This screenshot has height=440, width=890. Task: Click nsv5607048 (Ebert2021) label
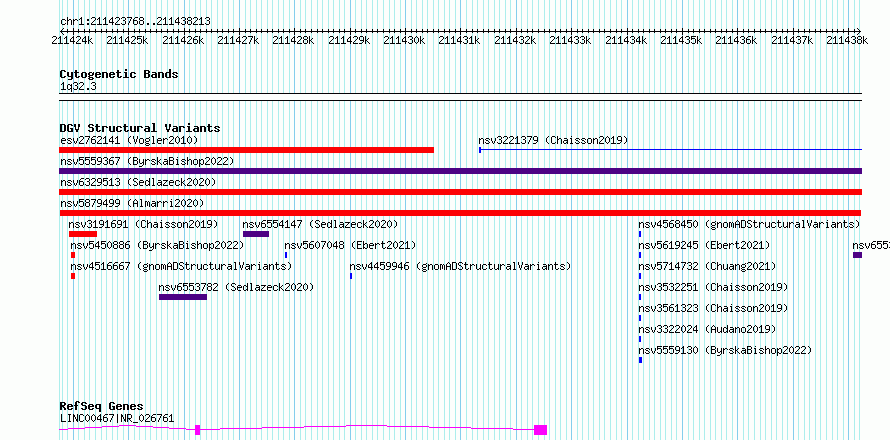(x=350, y=245)
